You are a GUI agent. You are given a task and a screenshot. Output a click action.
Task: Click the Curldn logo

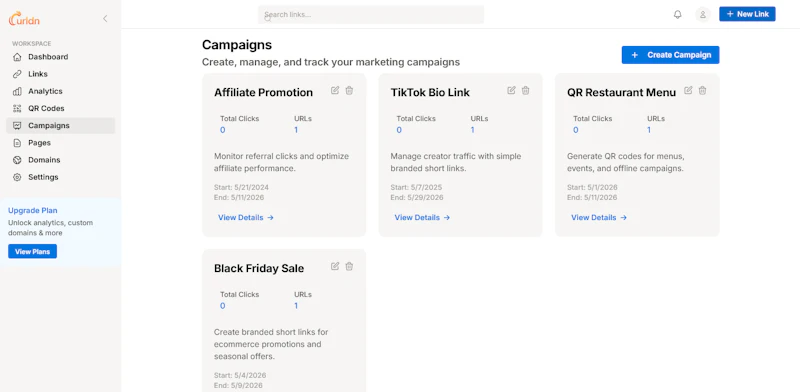click(x=24, y=19)
